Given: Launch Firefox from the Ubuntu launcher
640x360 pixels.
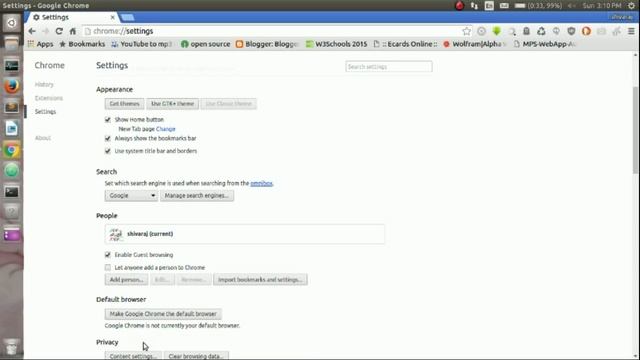Looking at the screenshot, I should click(11, 87).
